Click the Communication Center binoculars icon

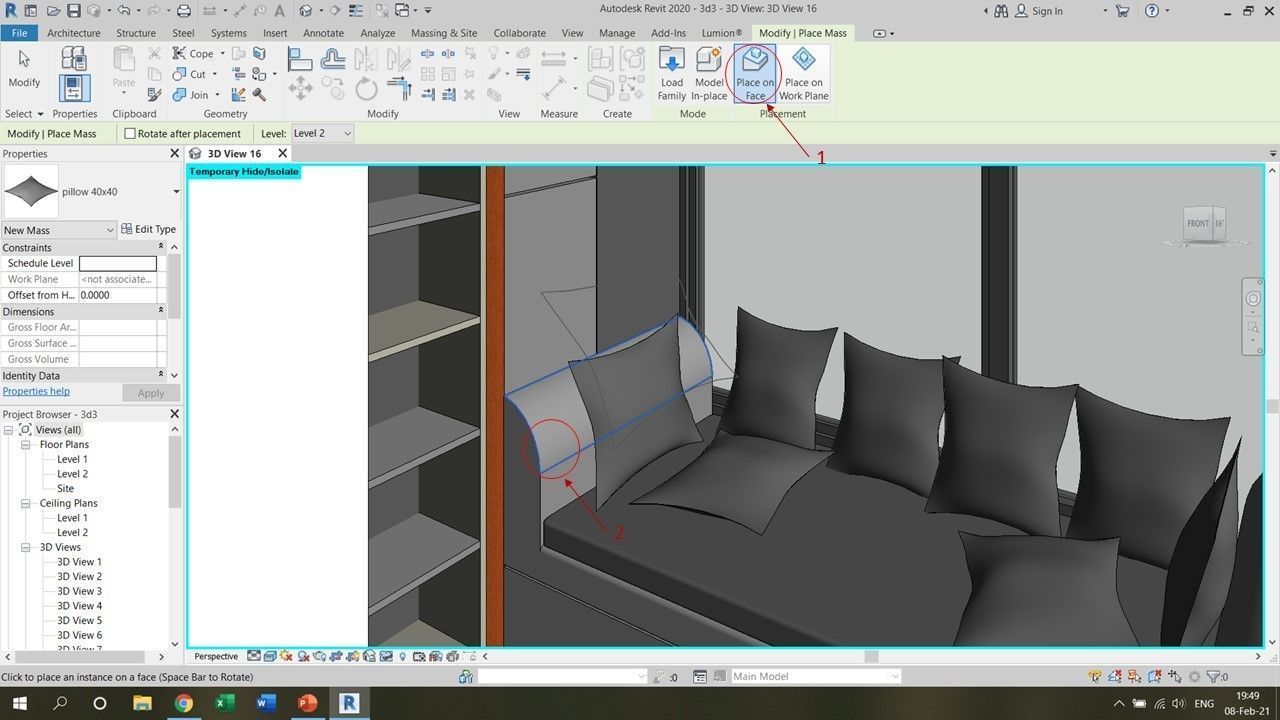(1000, 11)
